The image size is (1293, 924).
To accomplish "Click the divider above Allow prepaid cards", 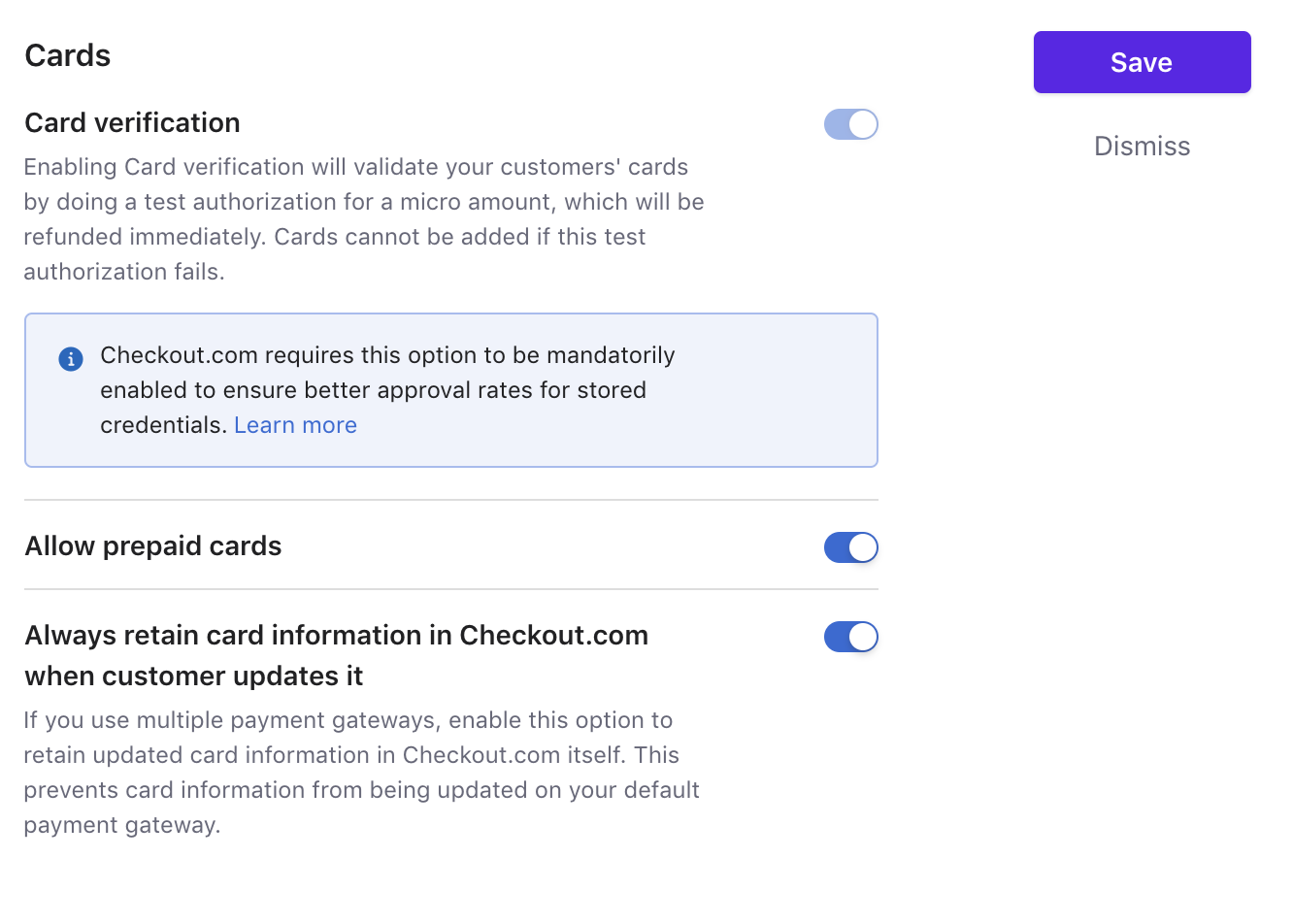I will [451, 500].
